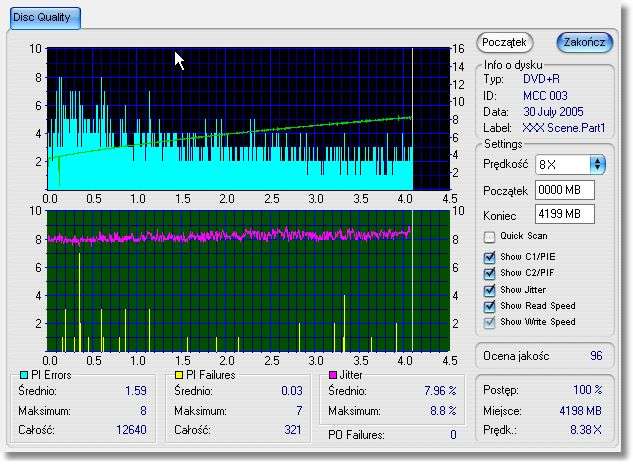Toggle the Show Jitter checkbox
Viewport: 633px width, 464px height.
[489, 290]
